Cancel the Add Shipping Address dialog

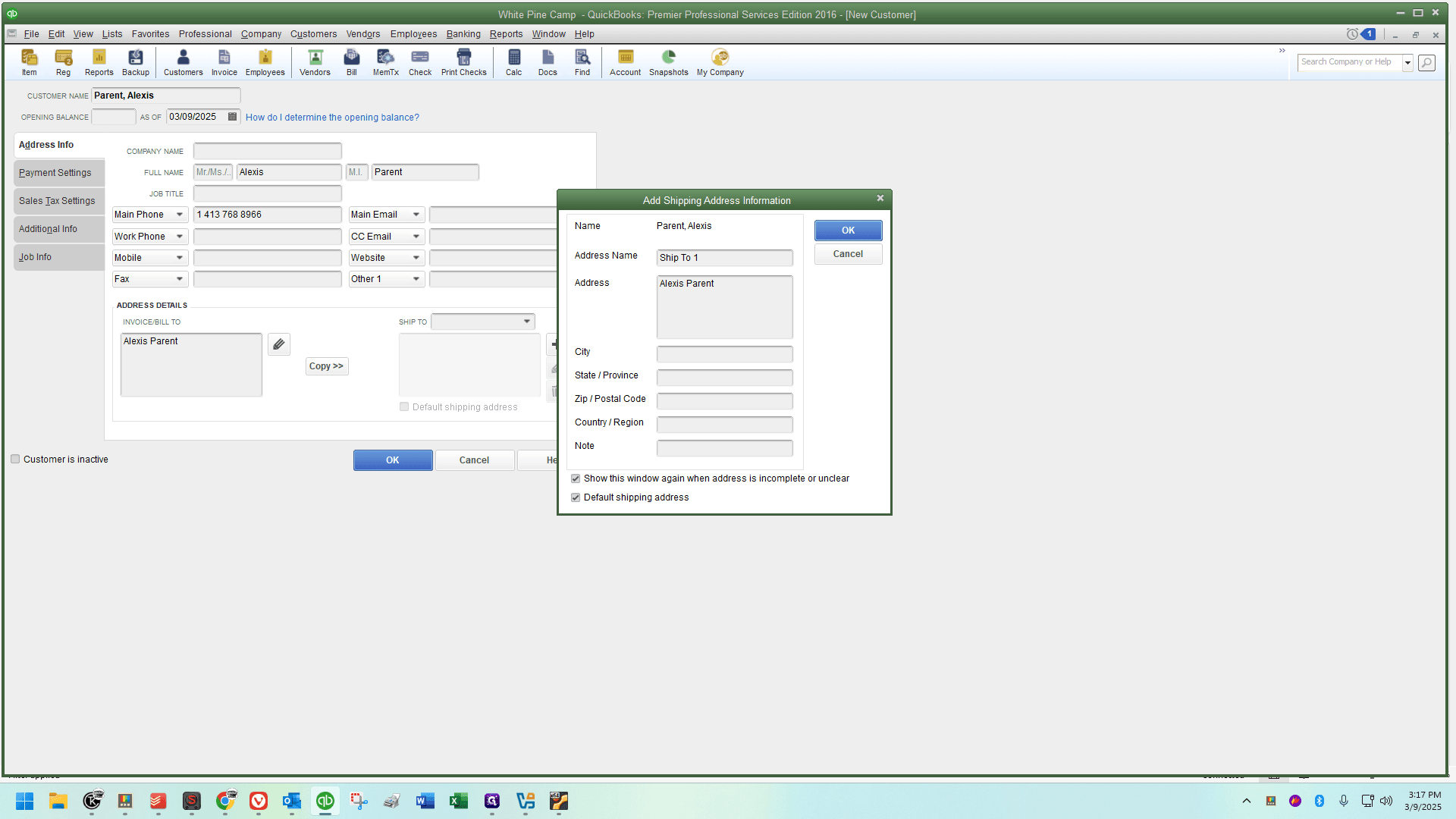pyautogui.click(x=848, y=254)
